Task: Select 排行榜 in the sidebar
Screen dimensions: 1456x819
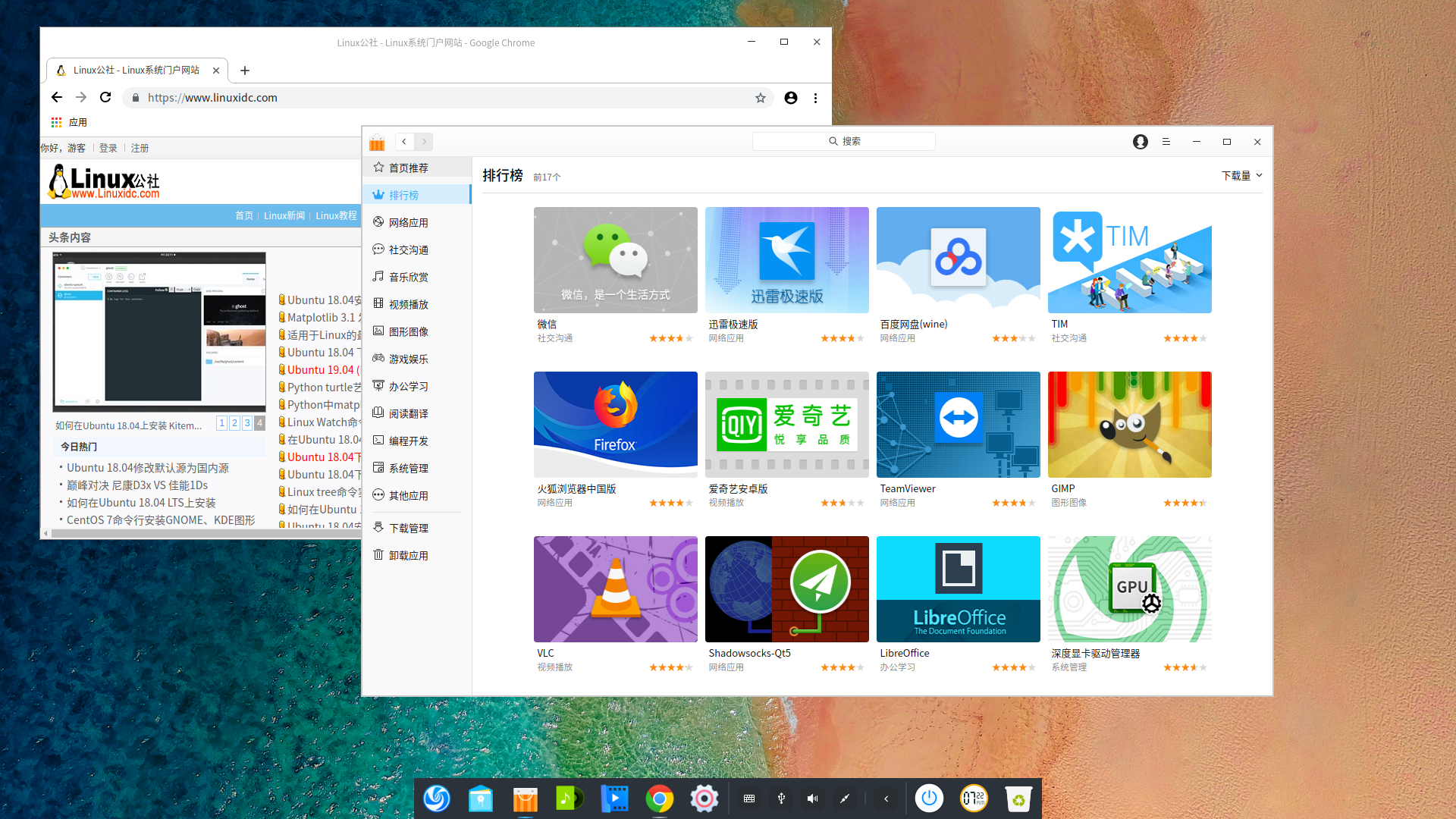Action: tap(416, 195)
